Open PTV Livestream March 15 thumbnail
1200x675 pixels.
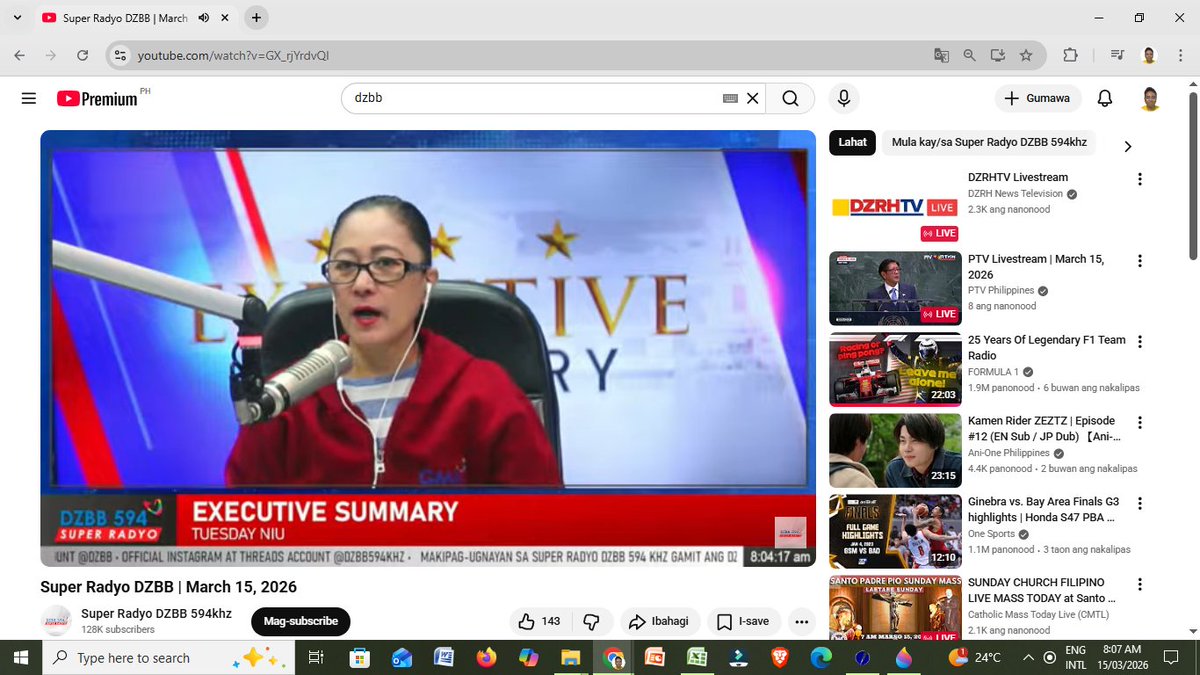(x=895, y=288)
